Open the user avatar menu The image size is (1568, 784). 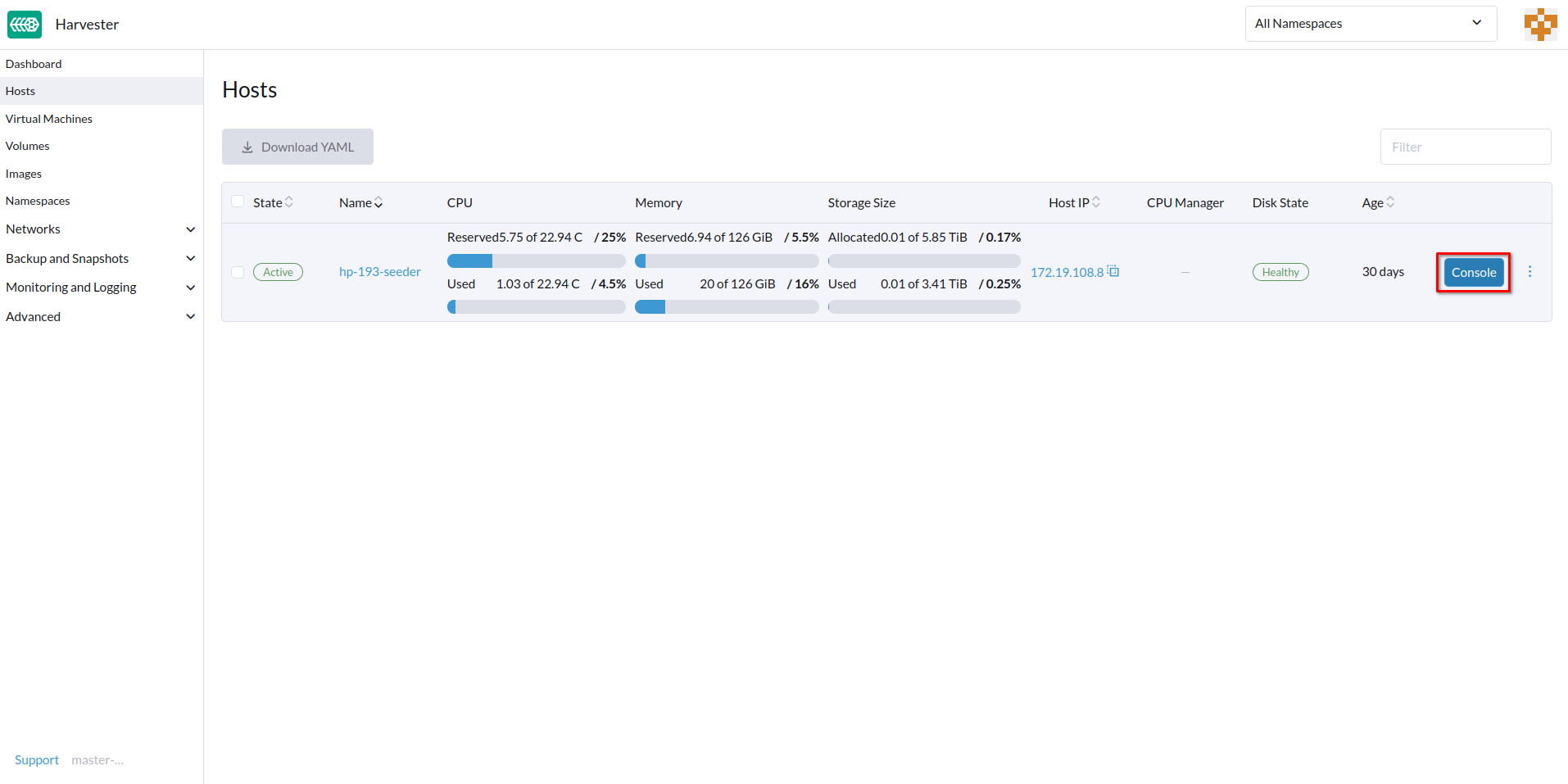[x=1540, y=25]
